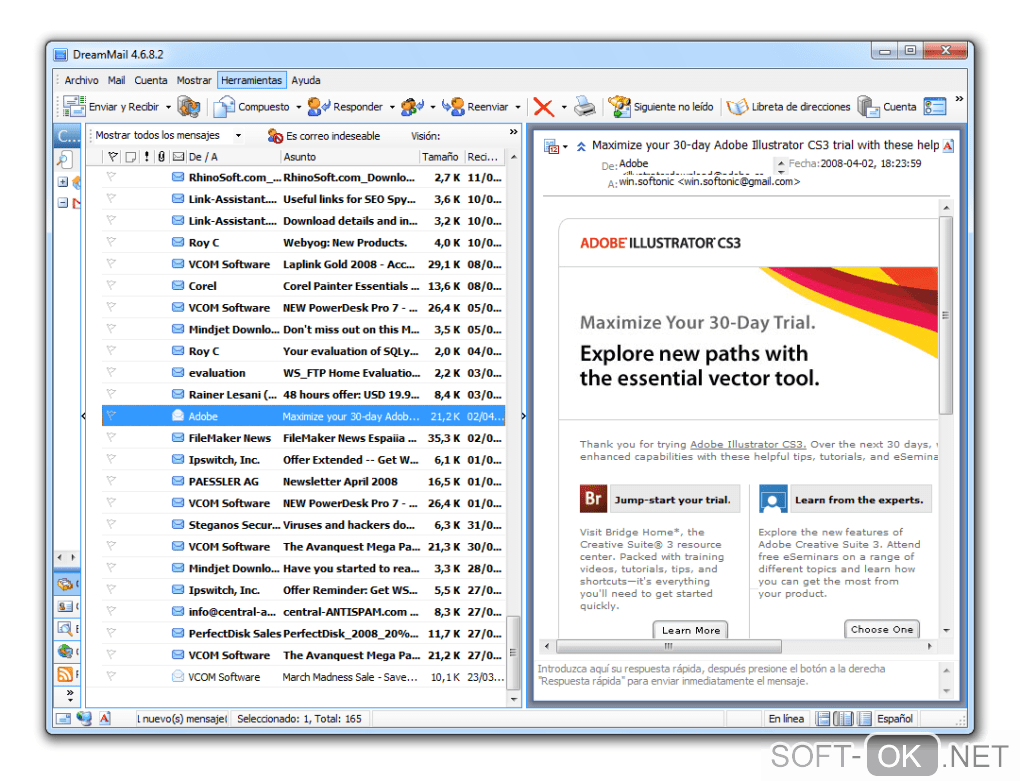Viewport: 1020px width, 781px height.
Task: Sort messages by the Tamaño column header
Action: tap(440, 157)
